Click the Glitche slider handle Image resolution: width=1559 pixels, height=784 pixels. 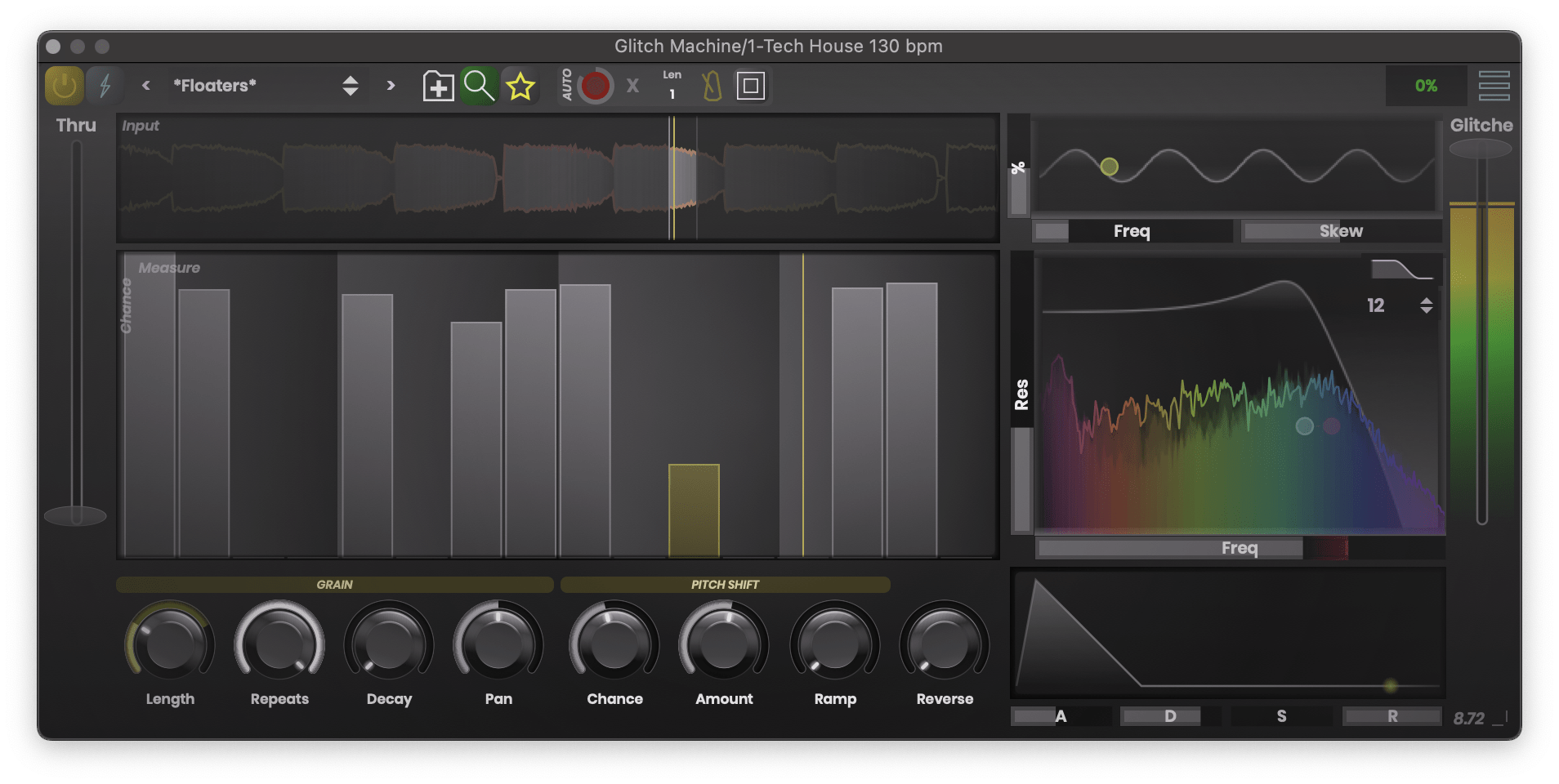click(x=1481, y=149)
